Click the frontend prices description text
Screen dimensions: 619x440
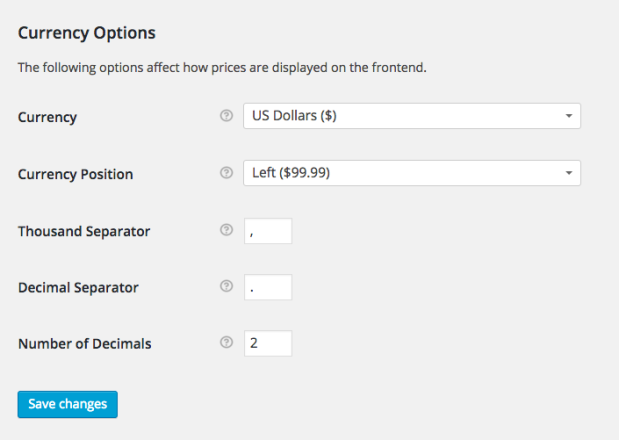(222, 67)
